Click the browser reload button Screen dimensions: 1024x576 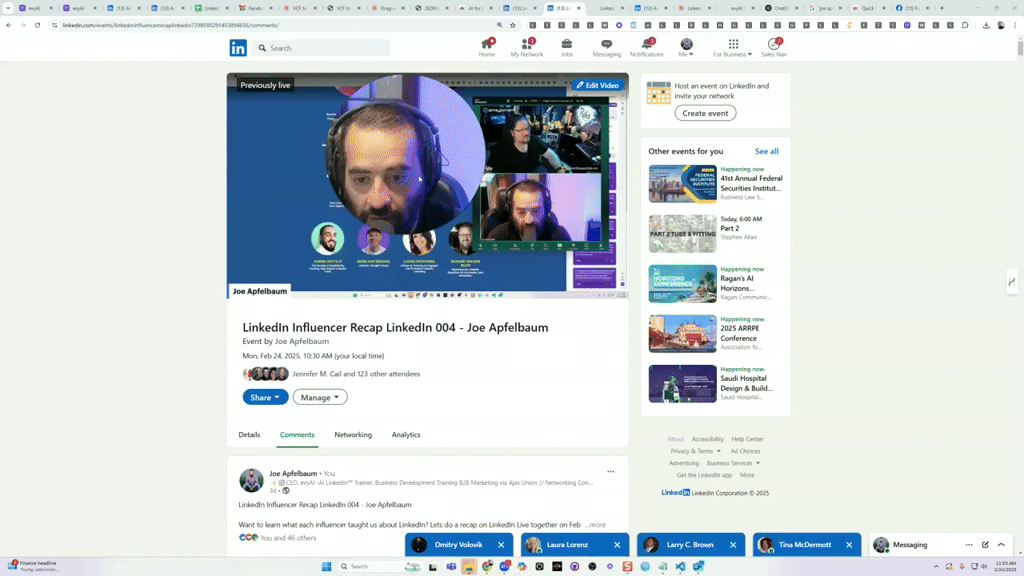38,25
